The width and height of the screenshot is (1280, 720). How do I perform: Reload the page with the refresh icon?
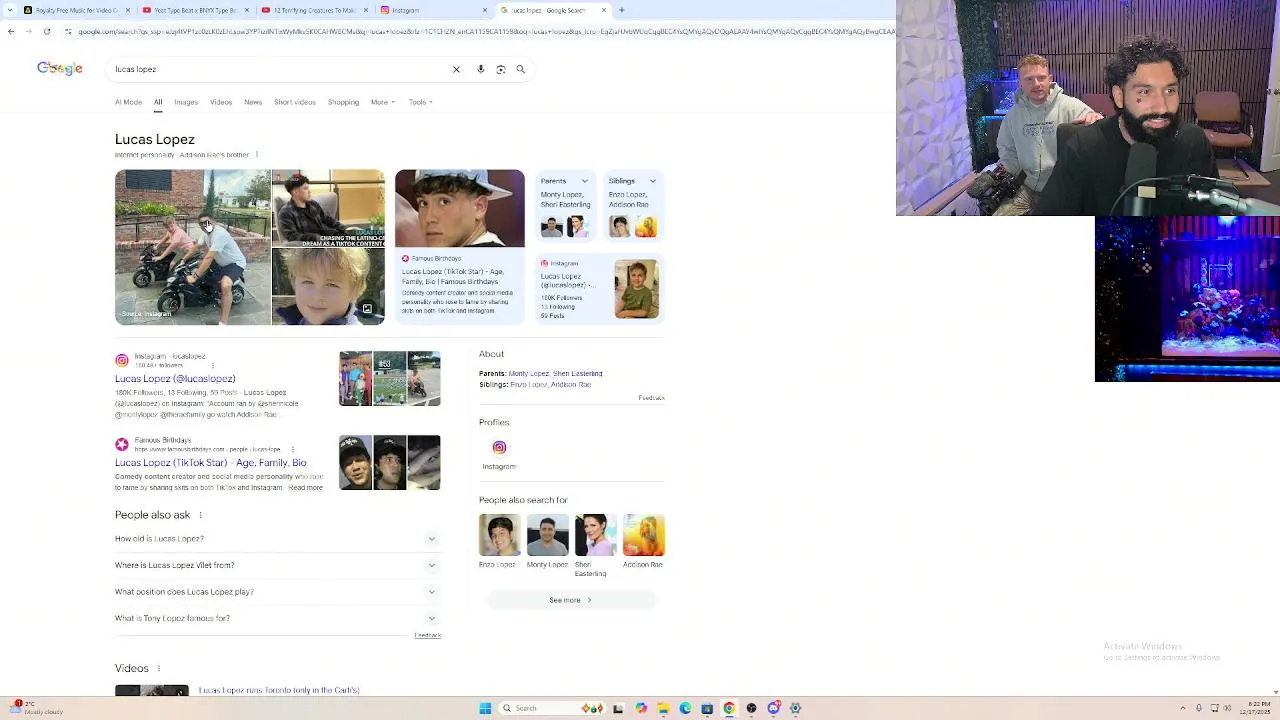click(46, 31)
